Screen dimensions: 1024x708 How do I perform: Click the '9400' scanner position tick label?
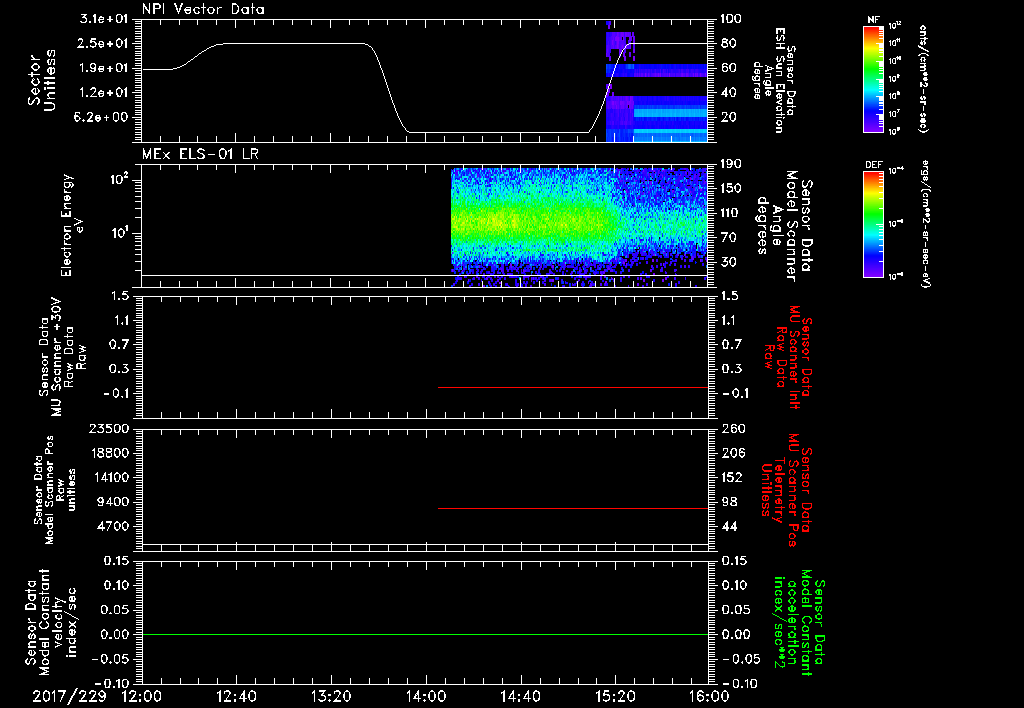point(112,502)
